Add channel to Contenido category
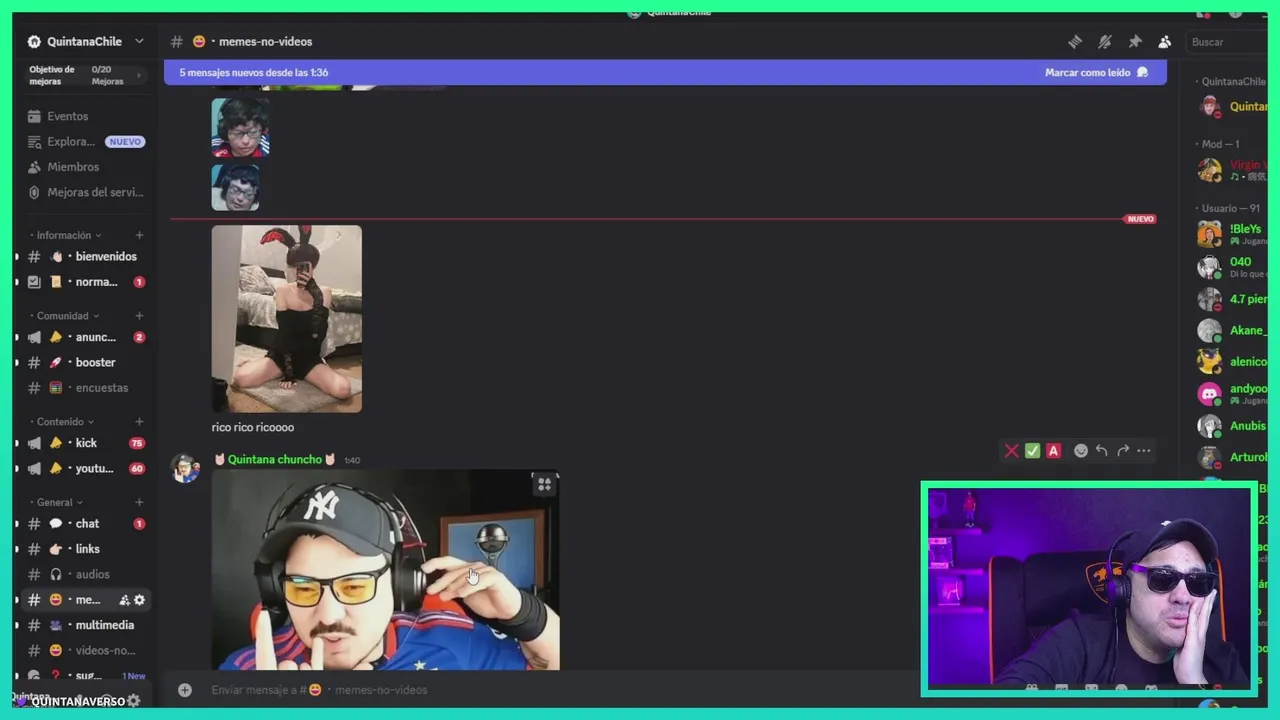Viewport: 1280px width, 720px height. coord(139,422)
